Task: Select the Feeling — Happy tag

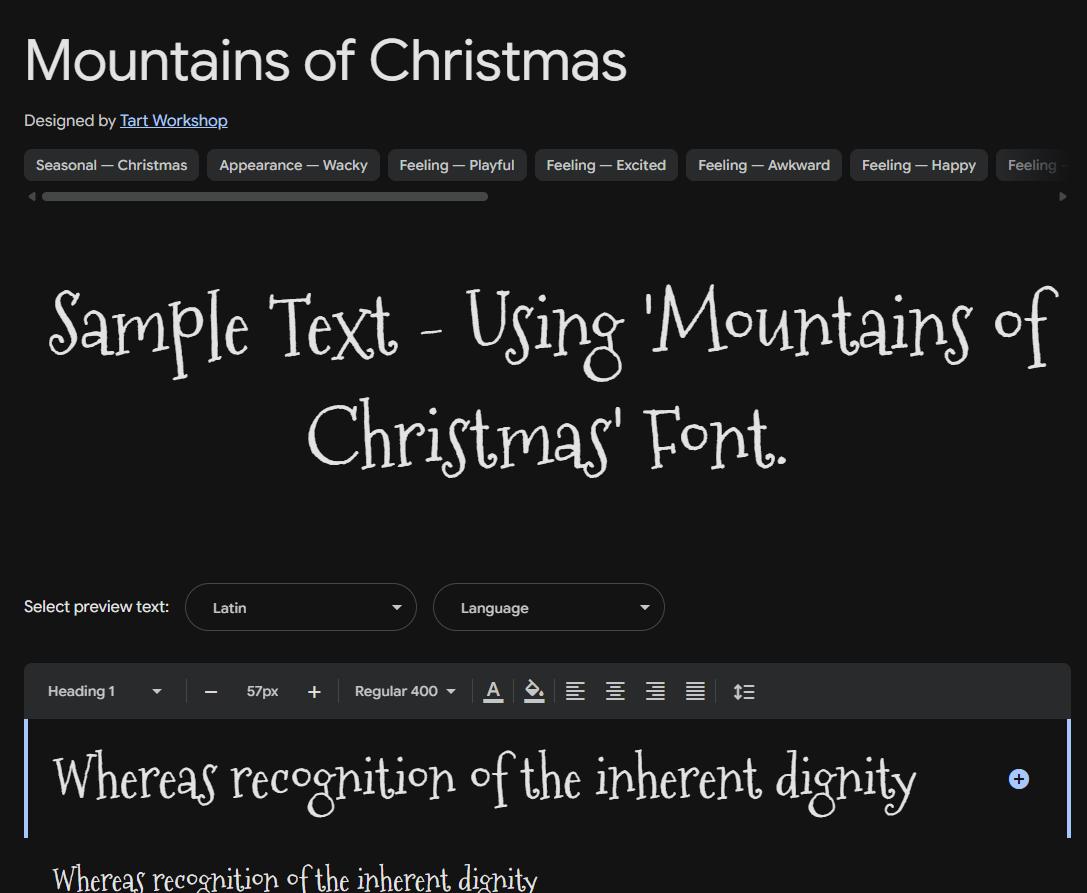Action: 919,165
